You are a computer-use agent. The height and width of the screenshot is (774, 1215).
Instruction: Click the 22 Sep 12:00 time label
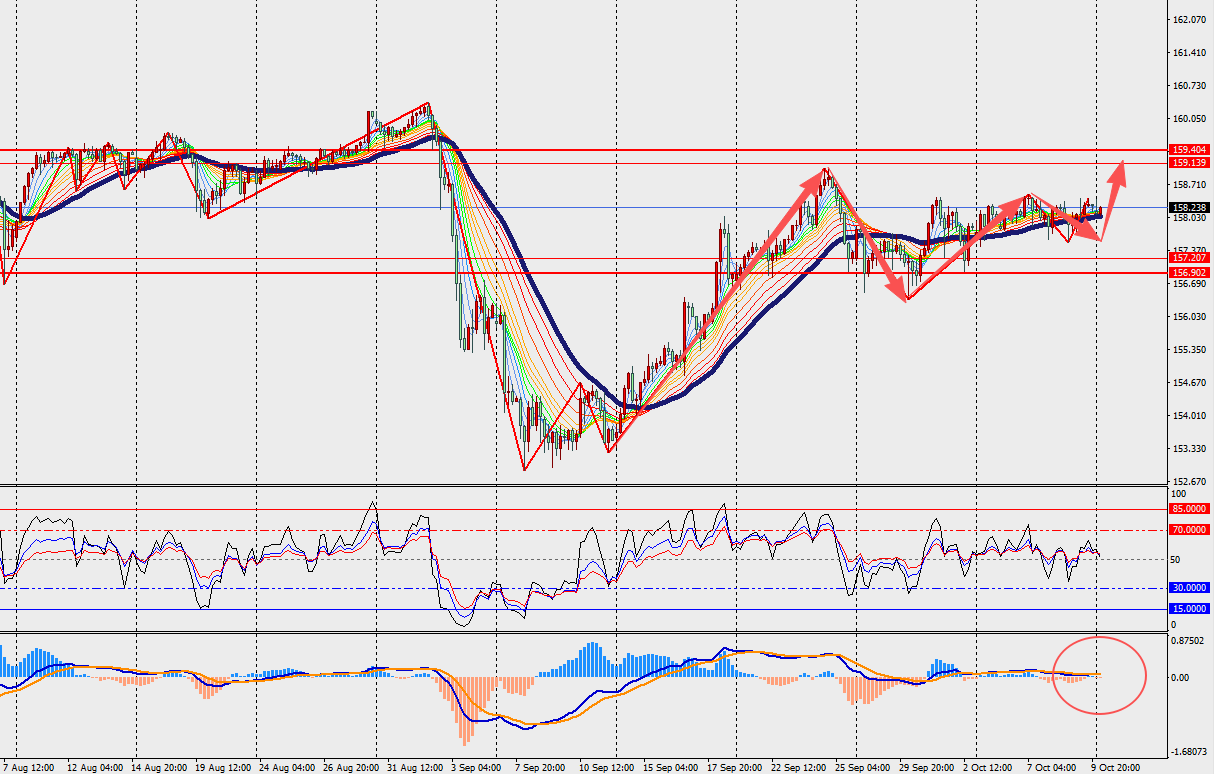797,767
